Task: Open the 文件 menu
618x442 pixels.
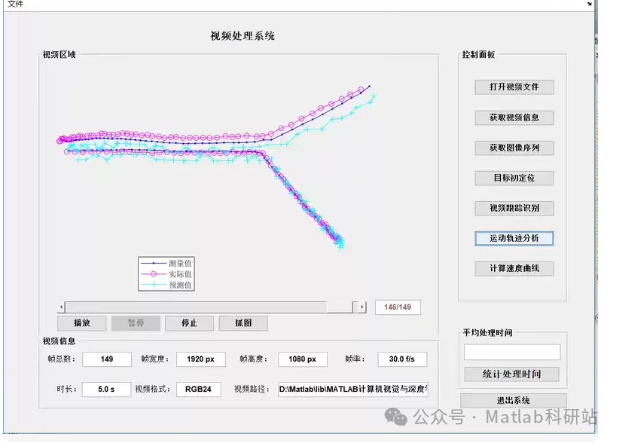Action: 16,4
